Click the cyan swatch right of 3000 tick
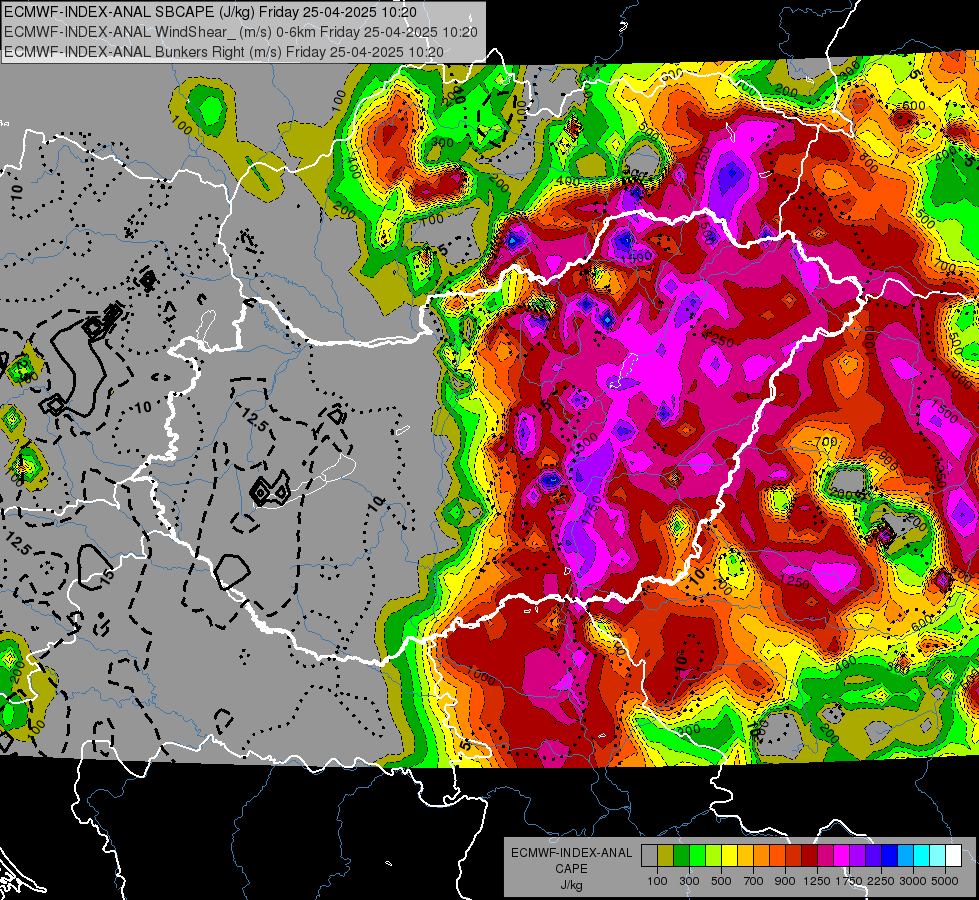 (922, 856)
